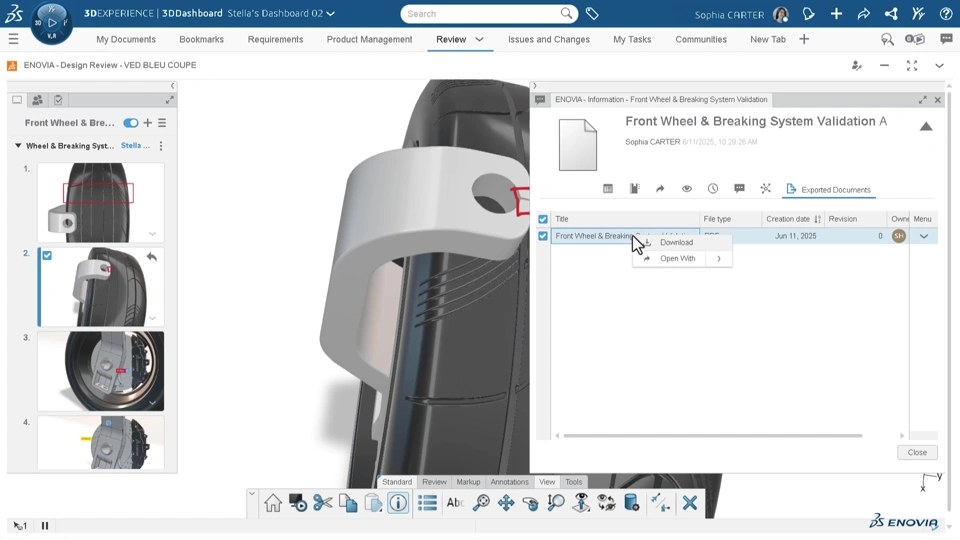Viewport: 960px width, 540px height.
Task: Click the Copy tool icon
Action: (348, 503)
